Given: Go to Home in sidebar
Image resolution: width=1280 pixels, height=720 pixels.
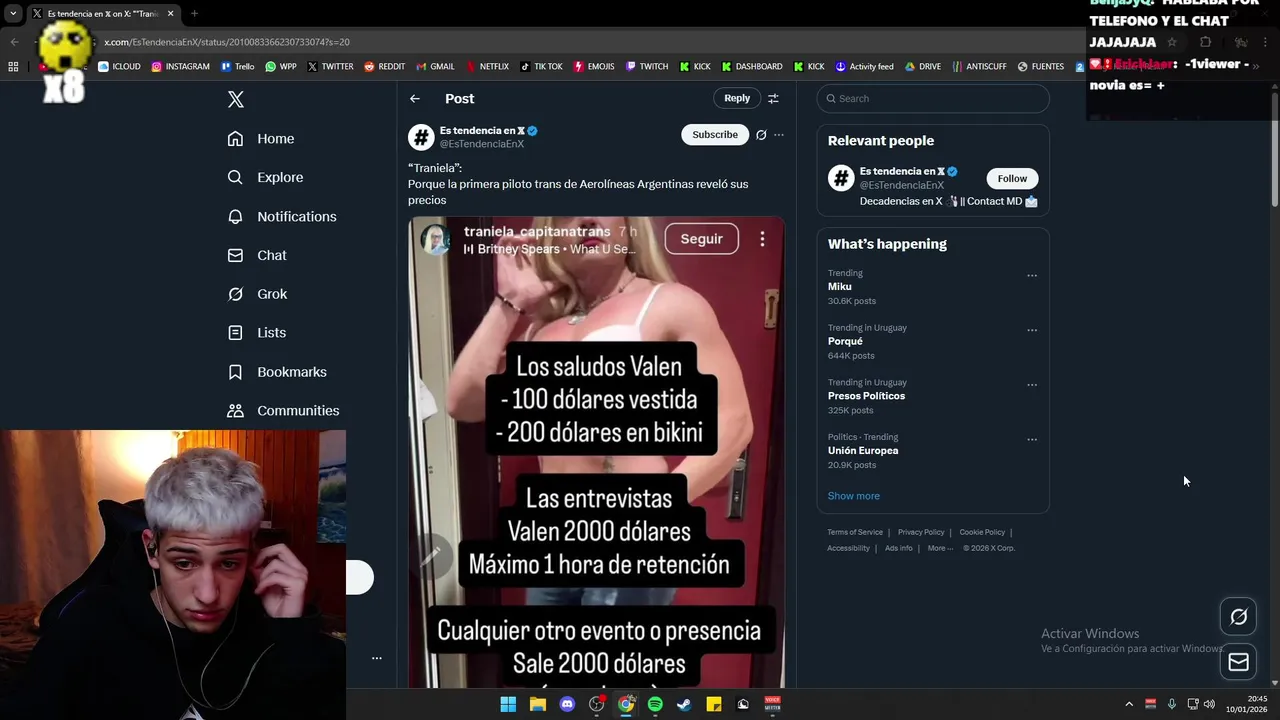Looking at the screenshot, I should tap(260, 139).
